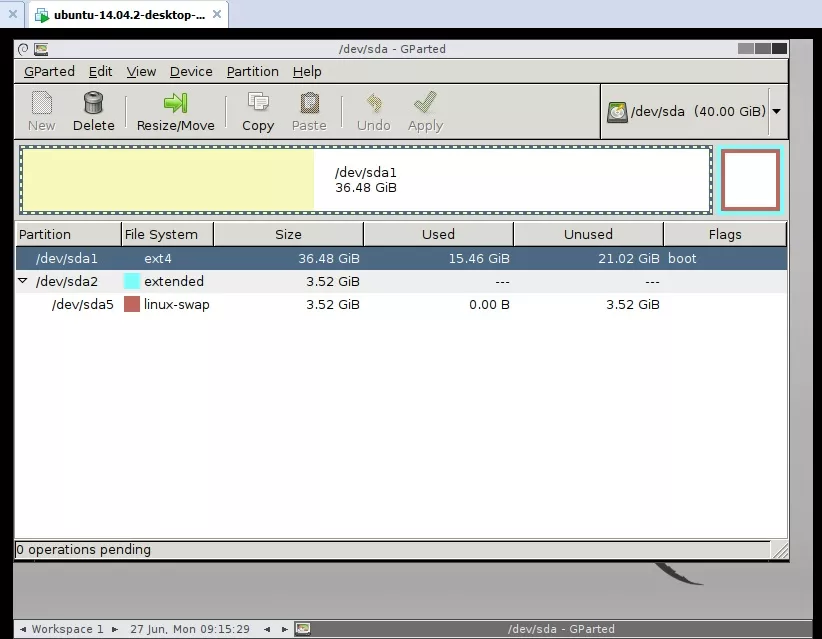
Task: Click the Workspace 1 label
Action: pos(68,629)
